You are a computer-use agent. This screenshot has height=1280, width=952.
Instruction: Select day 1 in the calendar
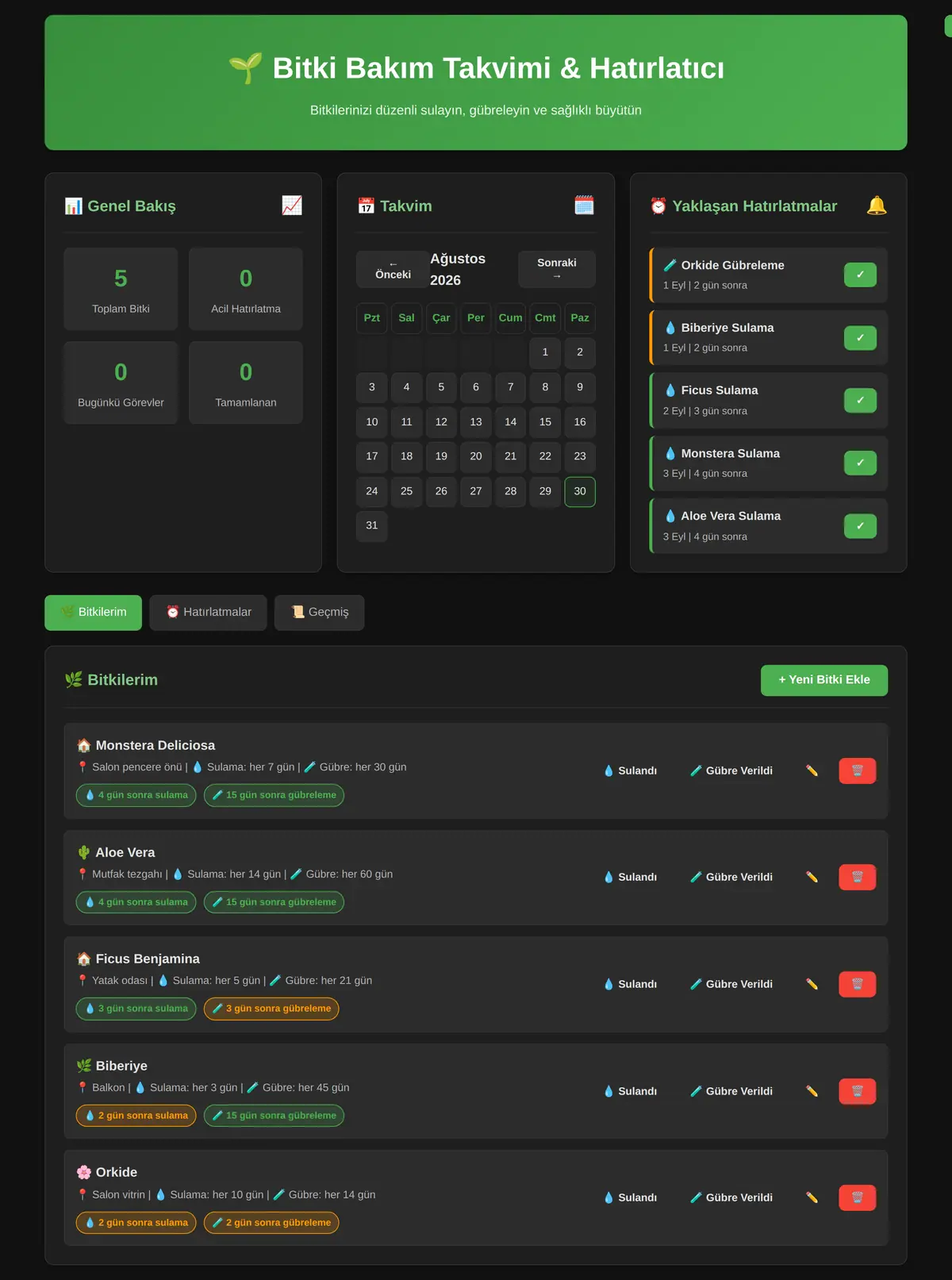click(545, 352)
